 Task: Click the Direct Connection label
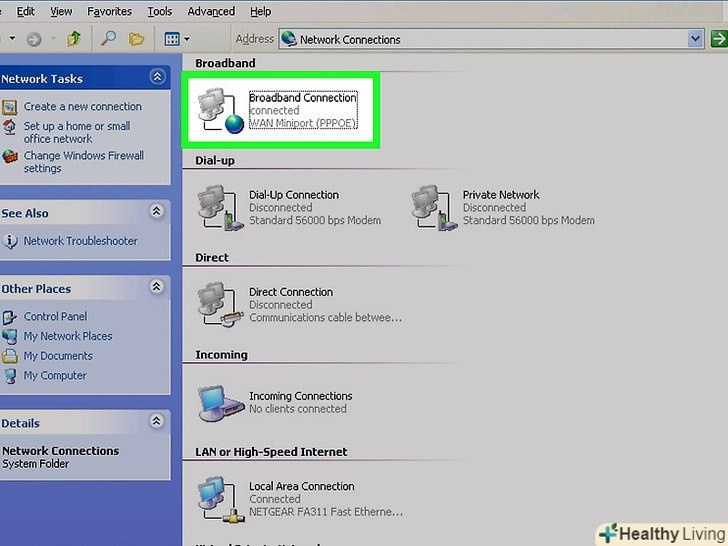(291, 292)
